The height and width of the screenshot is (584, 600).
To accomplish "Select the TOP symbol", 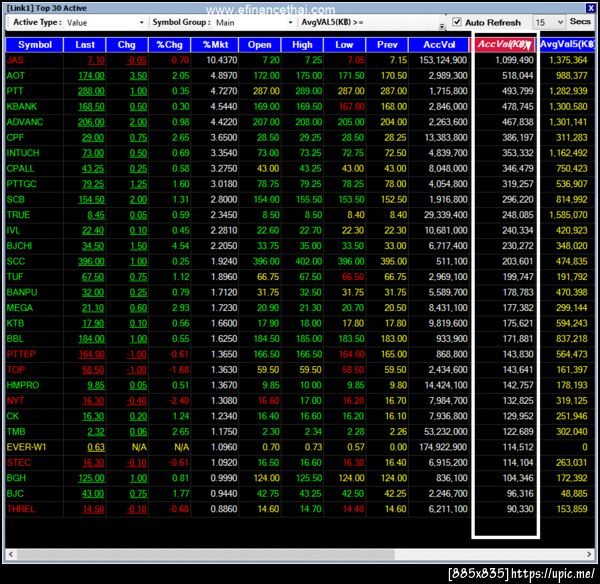I will click(16, 370).
